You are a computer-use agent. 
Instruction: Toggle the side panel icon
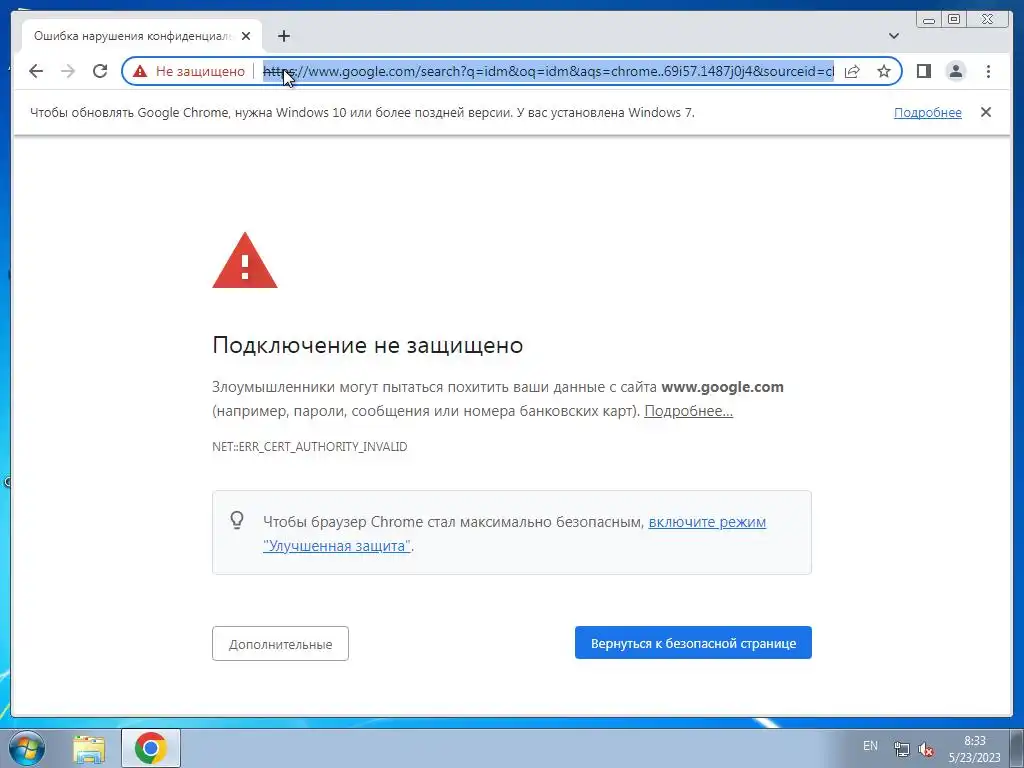(923, 71)
